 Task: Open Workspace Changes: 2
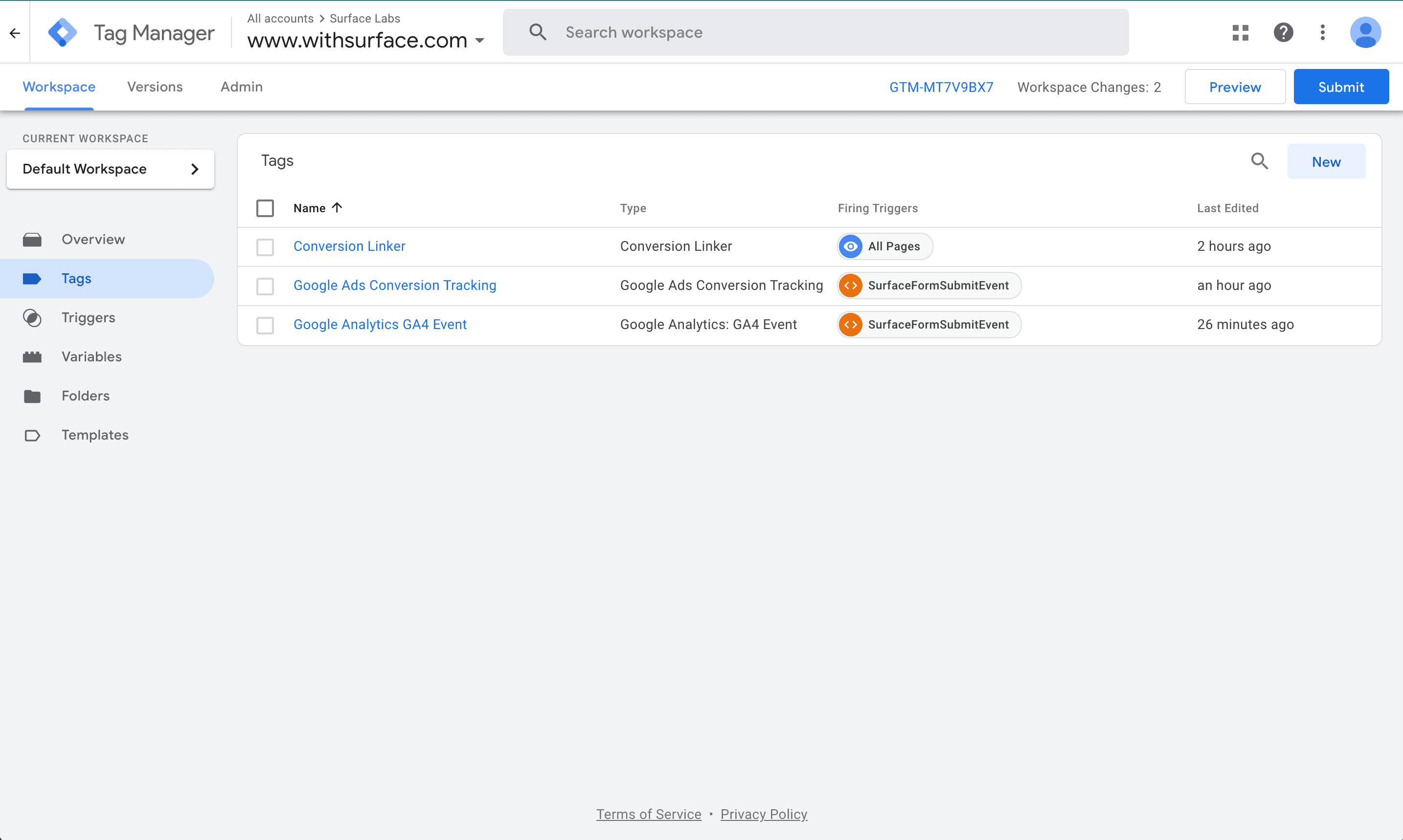pos(1089,87)
